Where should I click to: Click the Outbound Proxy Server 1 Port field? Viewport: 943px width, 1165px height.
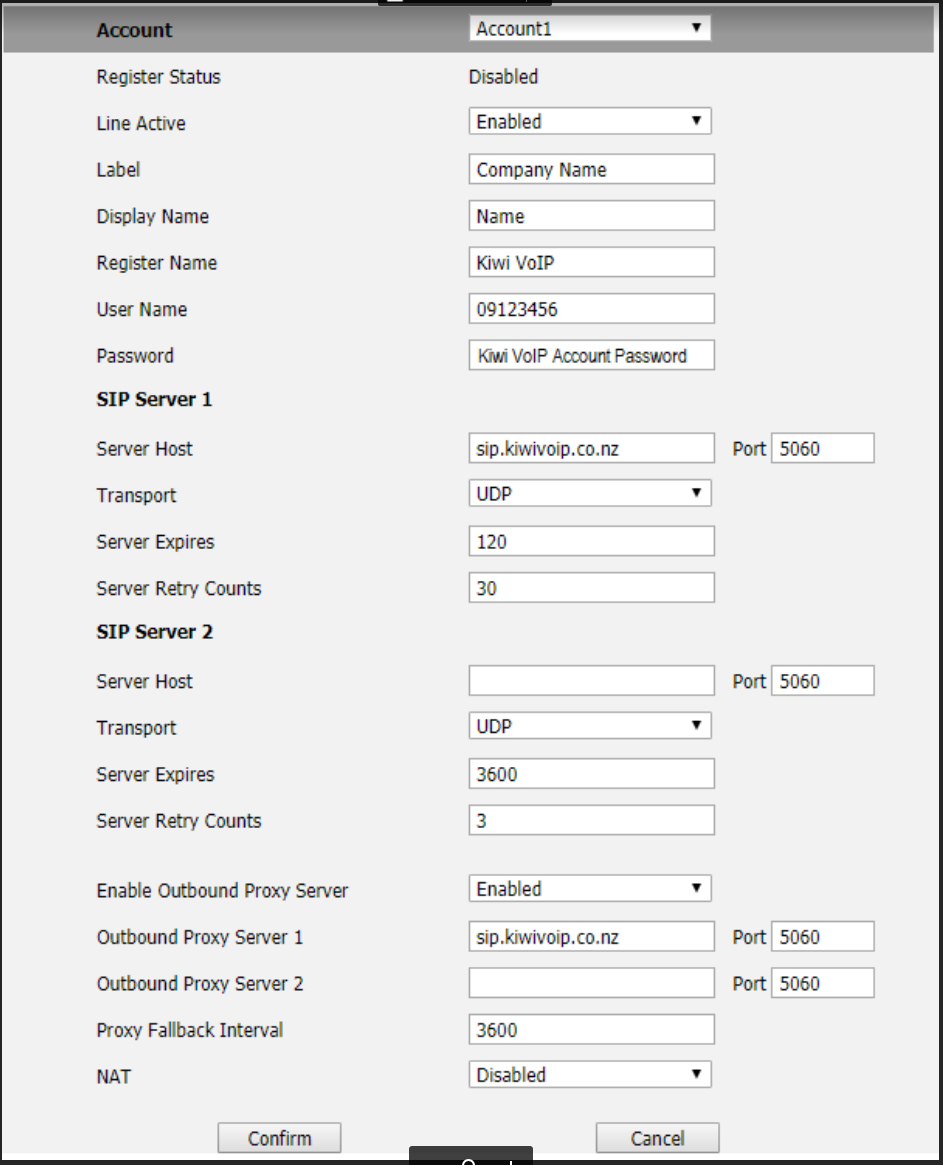coord(823,936)
